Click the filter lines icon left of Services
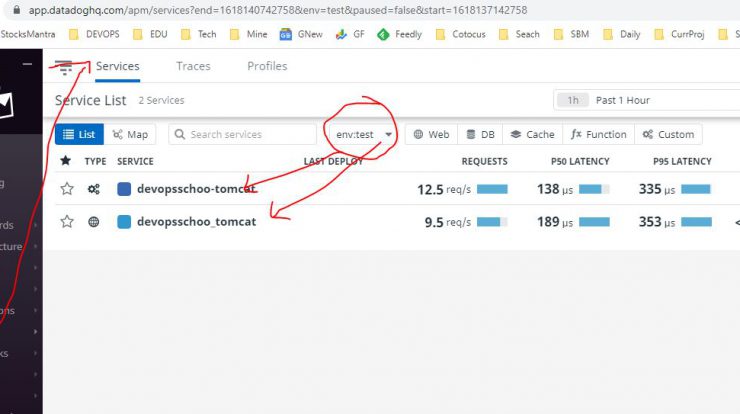 pyautogui.click(x=64, y=68)
